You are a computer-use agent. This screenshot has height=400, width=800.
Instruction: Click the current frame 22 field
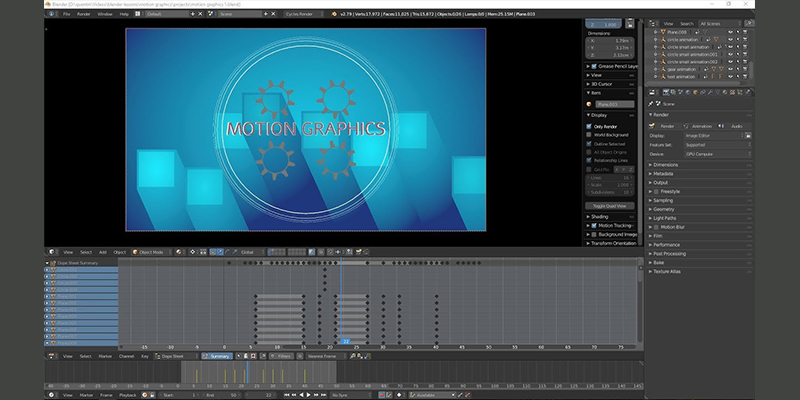coord(261,395)
